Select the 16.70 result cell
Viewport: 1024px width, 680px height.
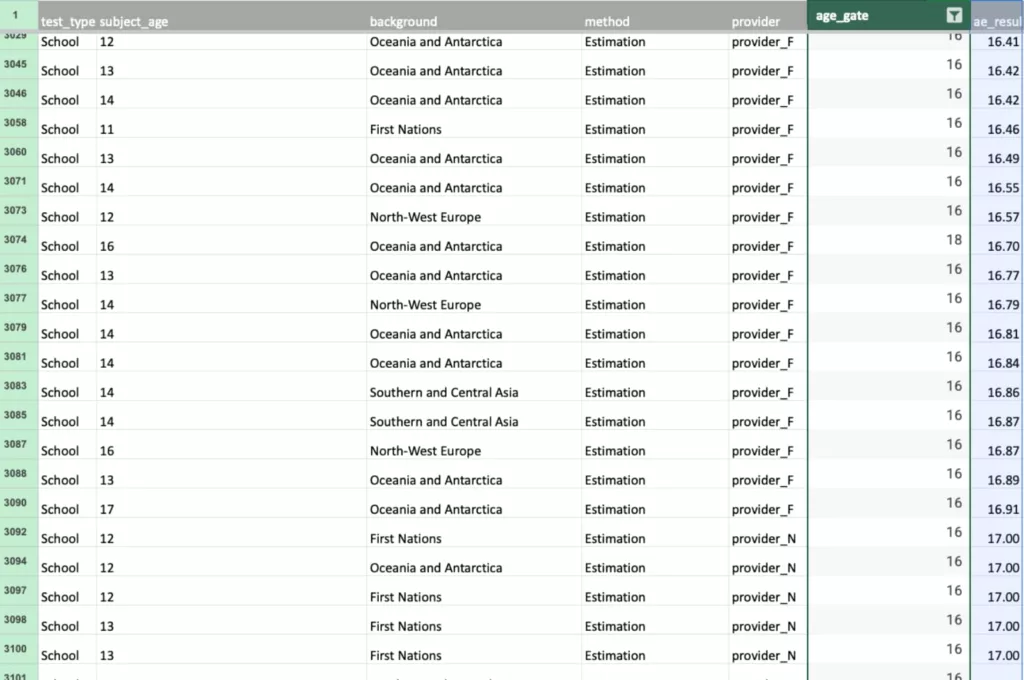click(1003, 246)
